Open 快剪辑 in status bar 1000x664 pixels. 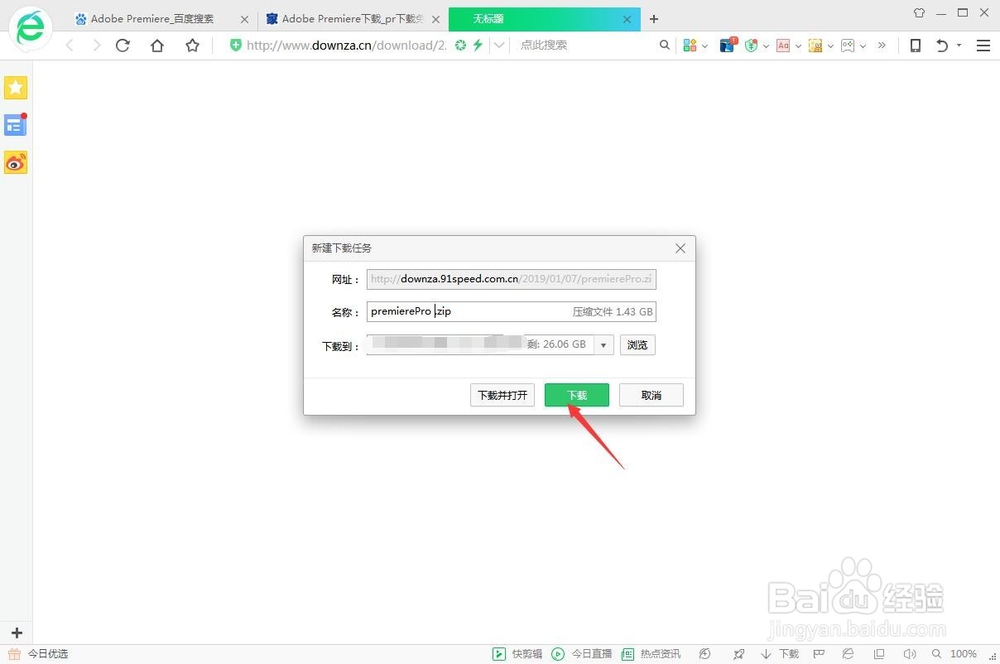pos(517,654)
